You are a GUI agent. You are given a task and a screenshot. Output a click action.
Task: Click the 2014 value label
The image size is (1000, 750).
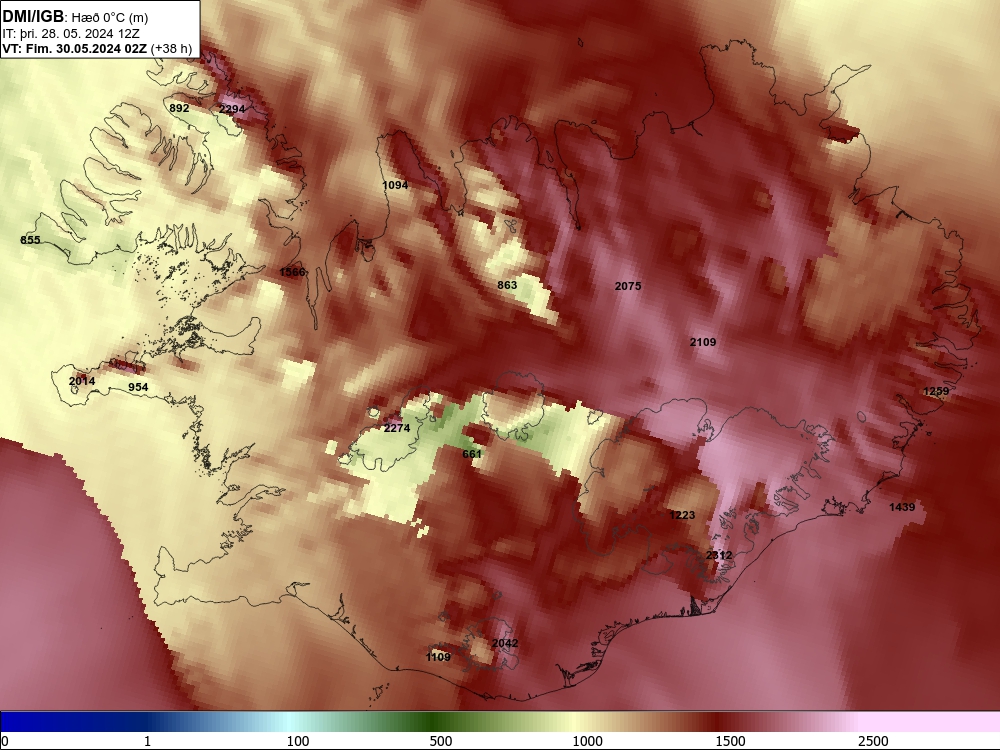pyautogui.click(x=82, y=381)
